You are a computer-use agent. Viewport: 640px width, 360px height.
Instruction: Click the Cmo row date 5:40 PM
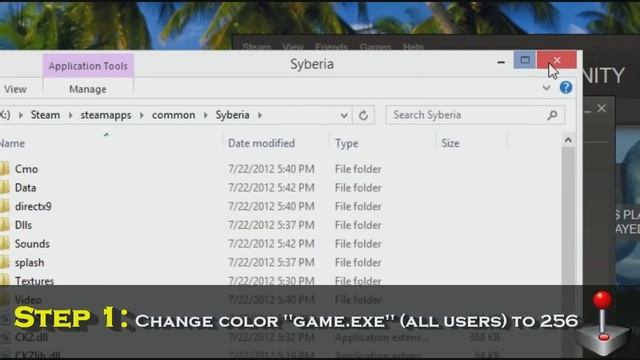point(271,169)
